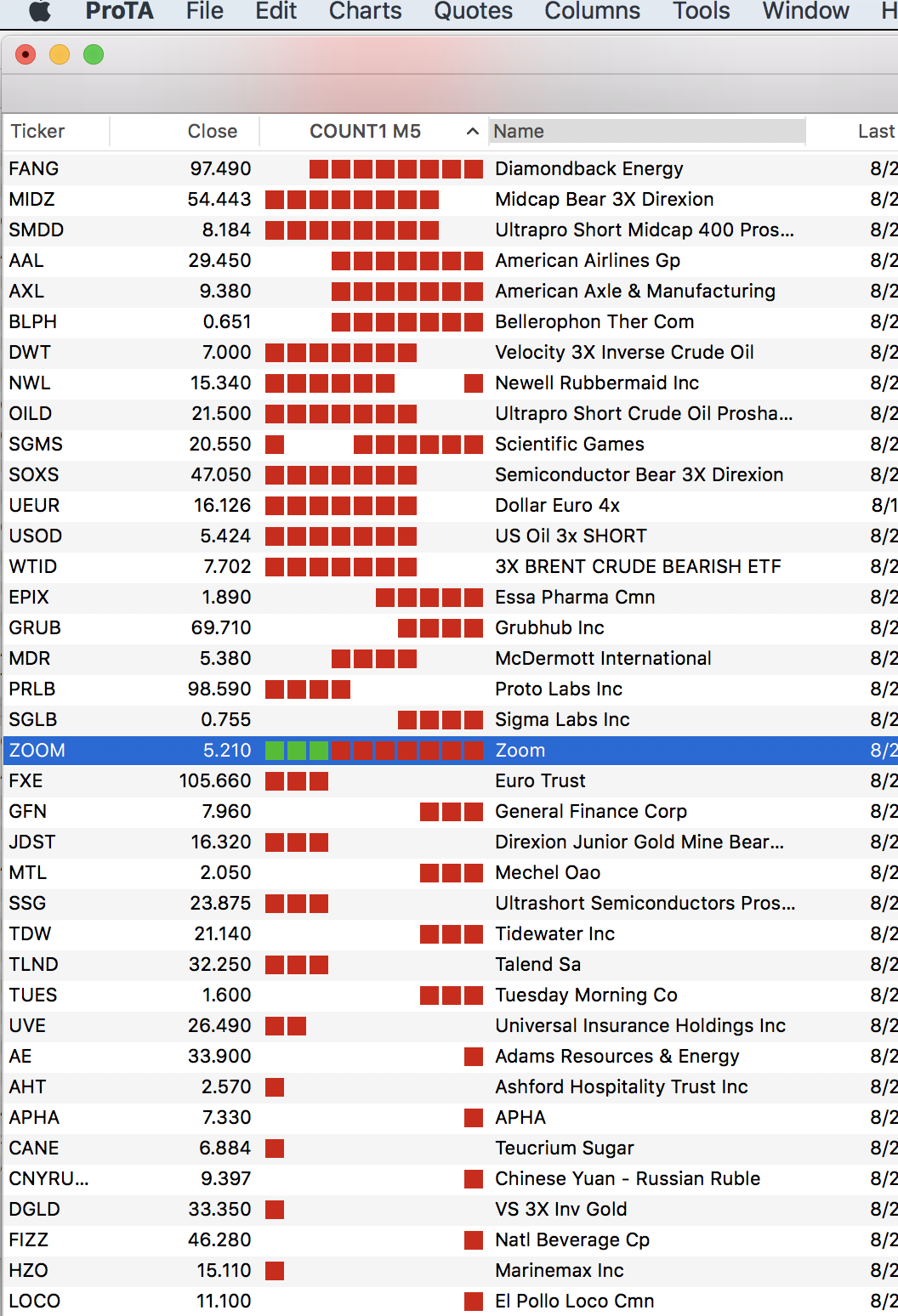Select Euro Trust name
898x1316 pixels.
tap(540, 780)
